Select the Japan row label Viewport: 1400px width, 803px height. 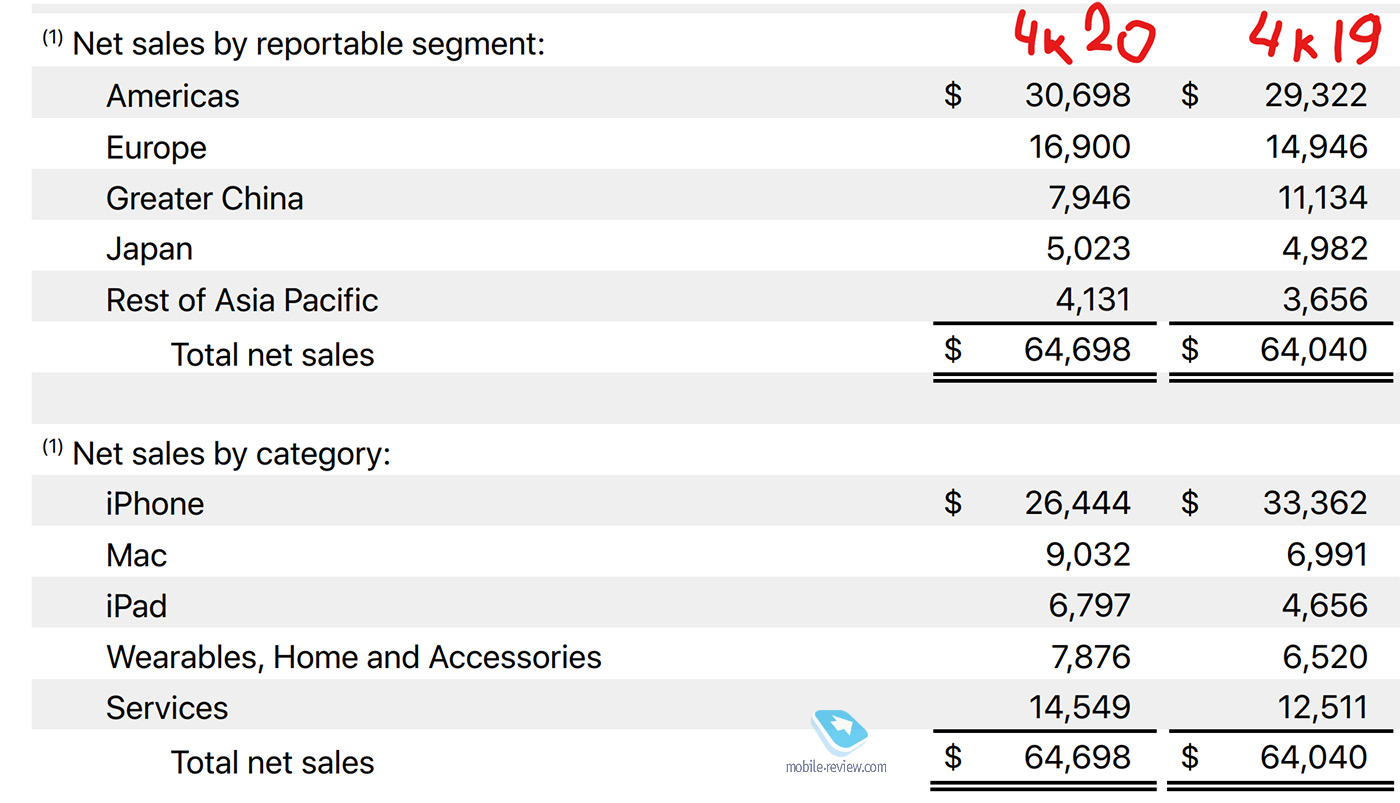(149, 249)
